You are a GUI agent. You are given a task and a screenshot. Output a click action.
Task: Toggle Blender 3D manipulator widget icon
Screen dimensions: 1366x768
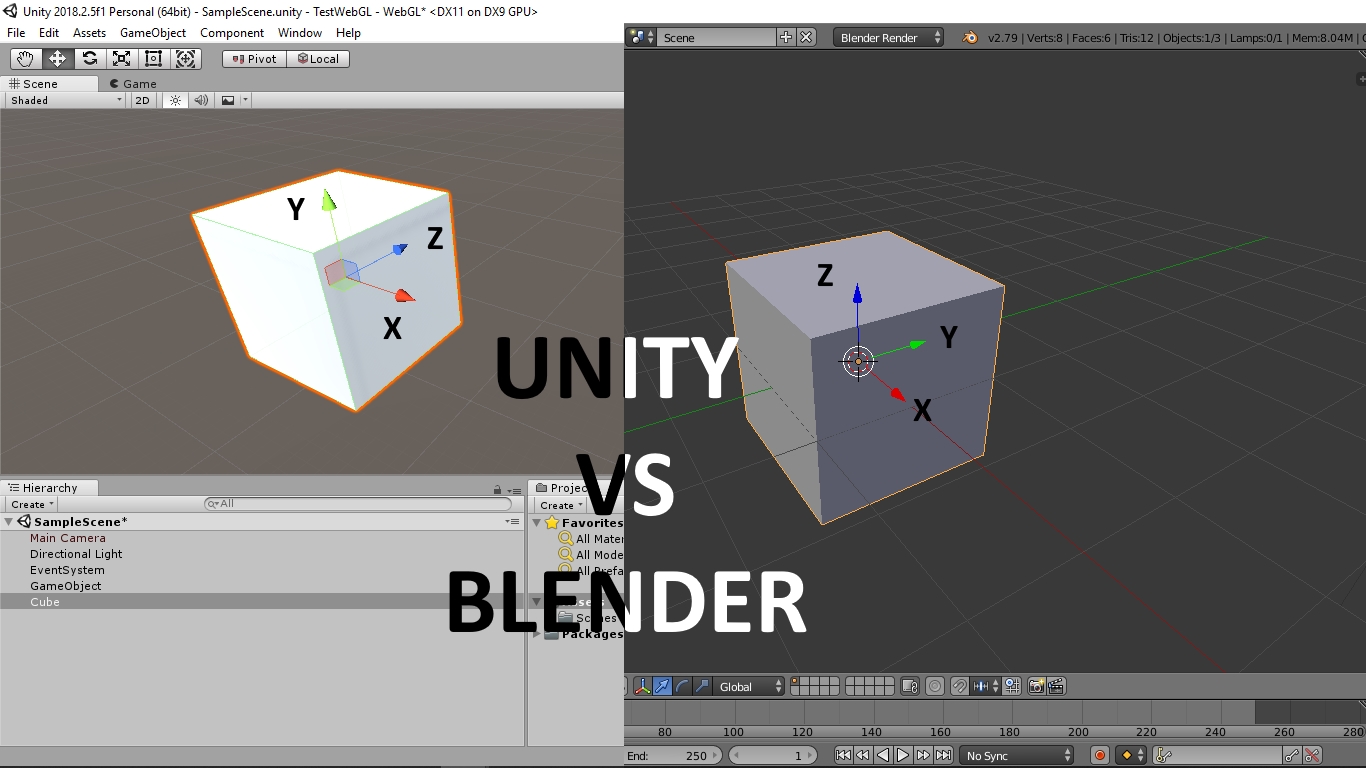[642, 686]
